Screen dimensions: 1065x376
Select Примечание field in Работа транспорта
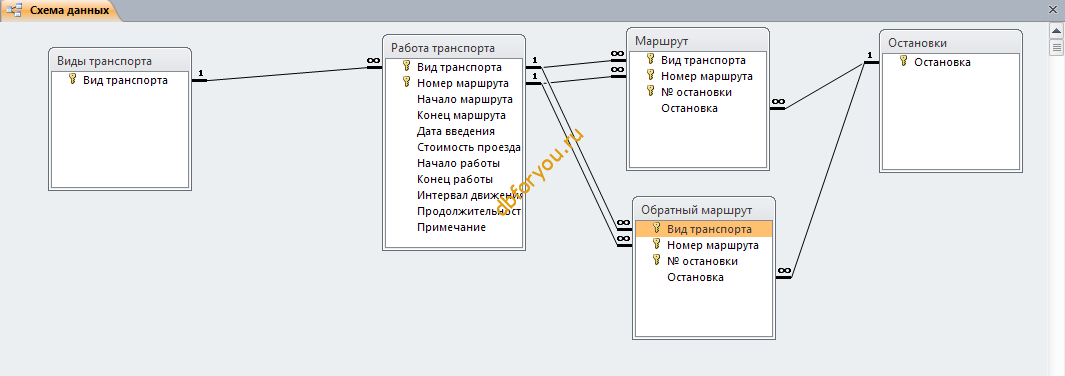[451, 227]
